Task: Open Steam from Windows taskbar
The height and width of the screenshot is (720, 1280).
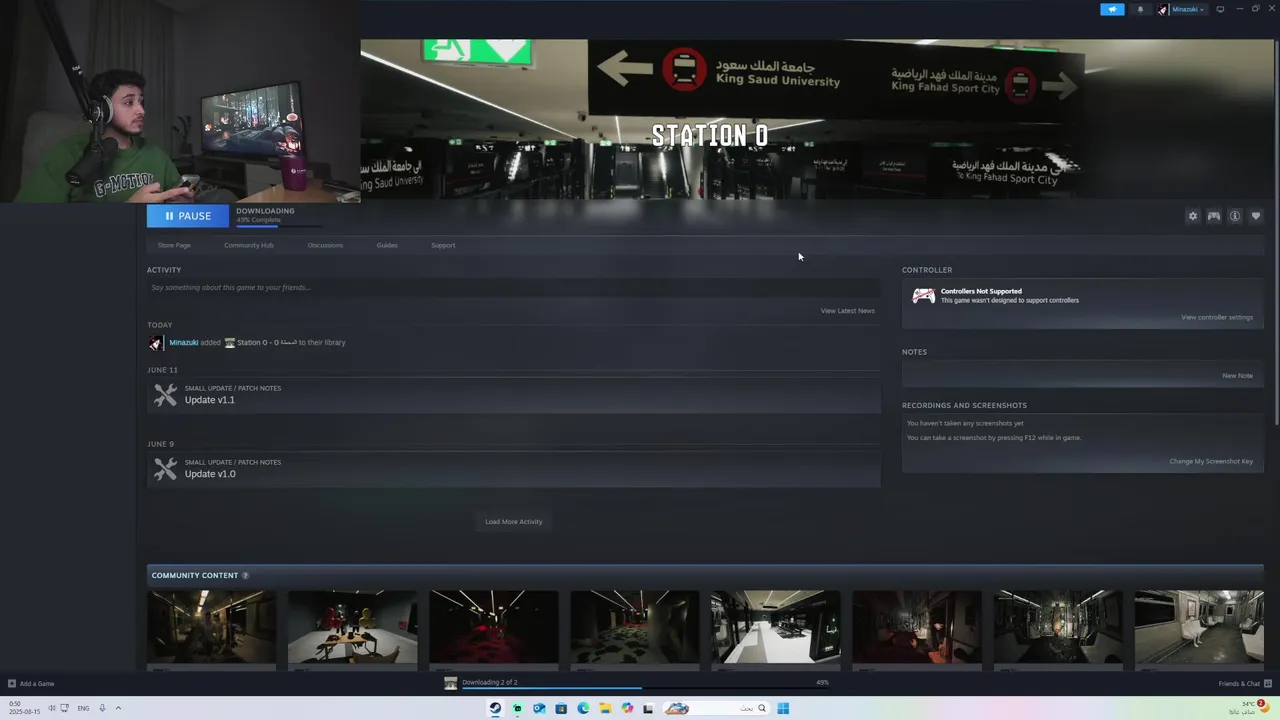Action: click(x=495, y=708)
